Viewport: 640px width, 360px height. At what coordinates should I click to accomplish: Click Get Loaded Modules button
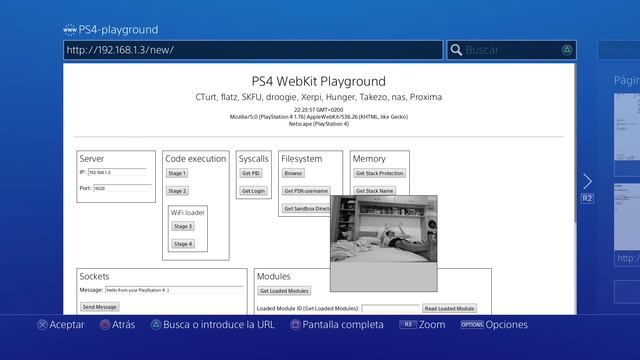point(284,291)
